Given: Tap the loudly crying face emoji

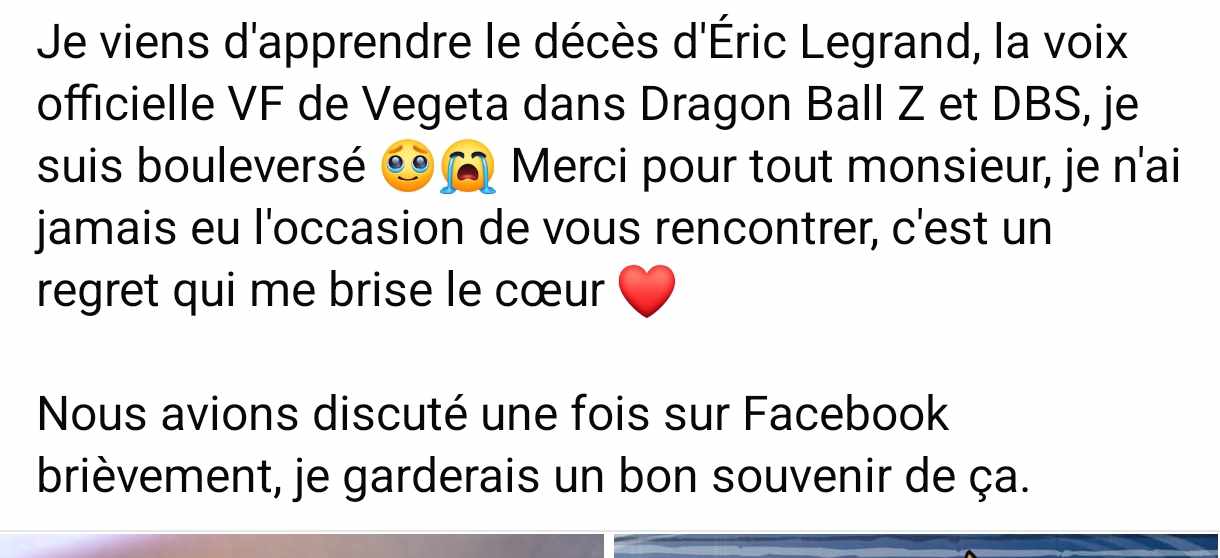Looking at the screenshot, I should point(468,169).
